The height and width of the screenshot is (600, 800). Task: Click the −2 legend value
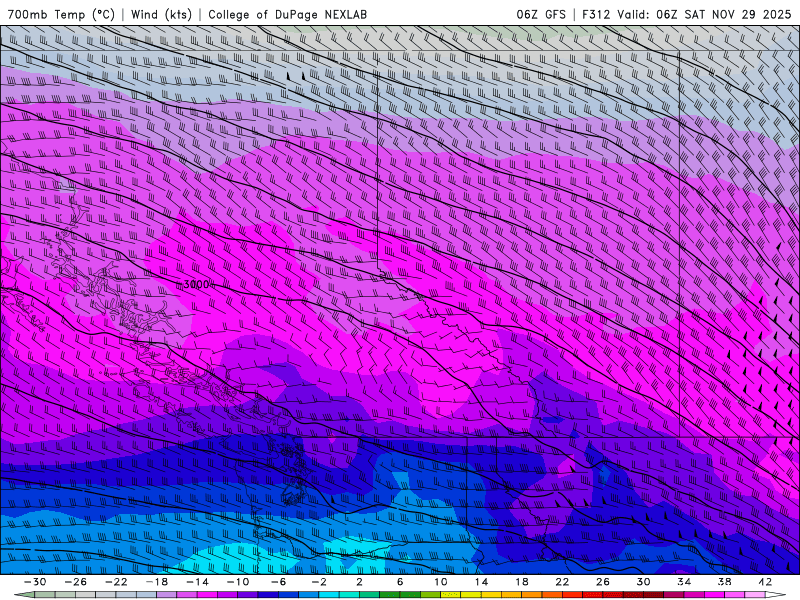point(319,582)
